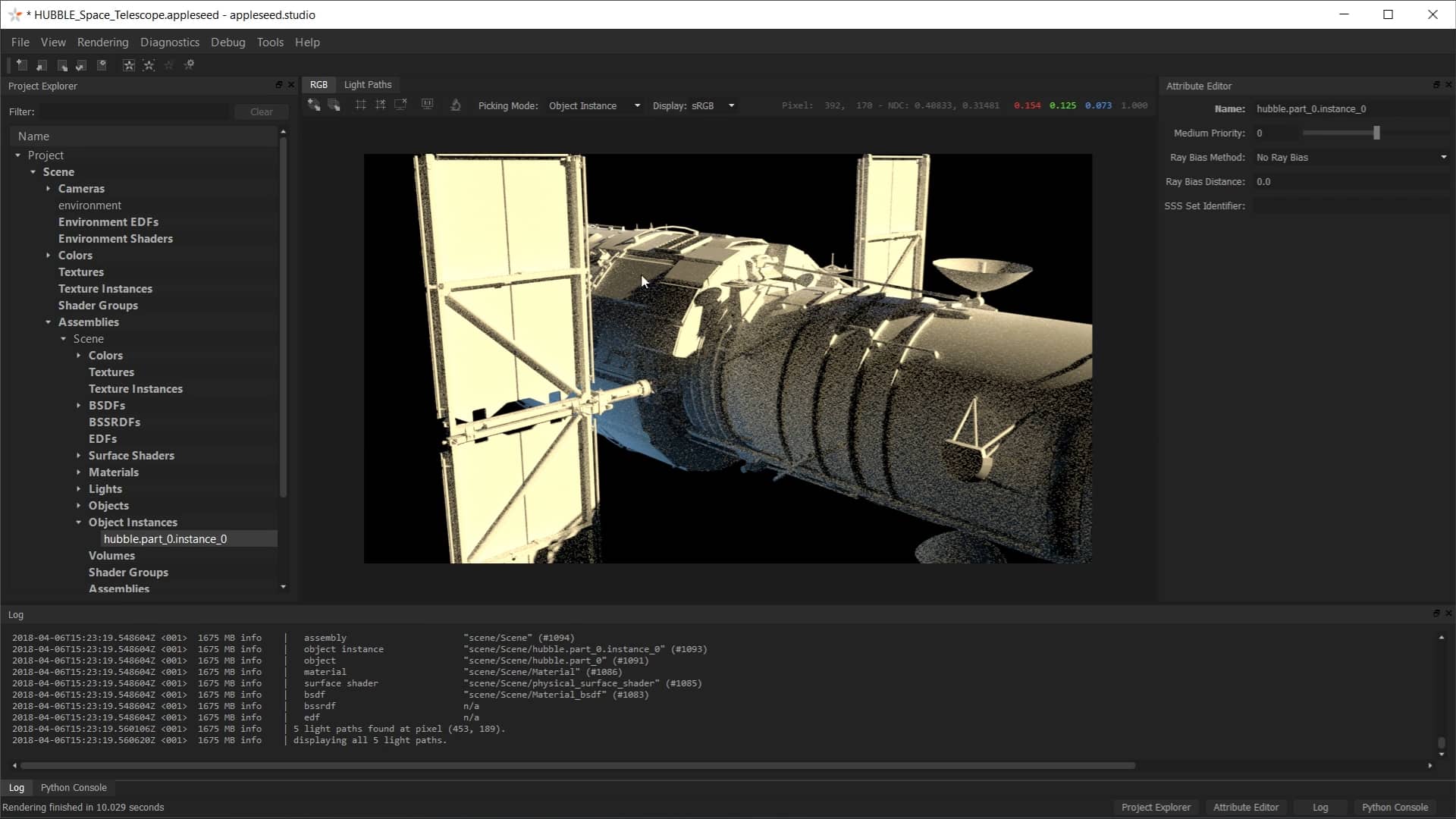Open the View menu

[53, 42]
